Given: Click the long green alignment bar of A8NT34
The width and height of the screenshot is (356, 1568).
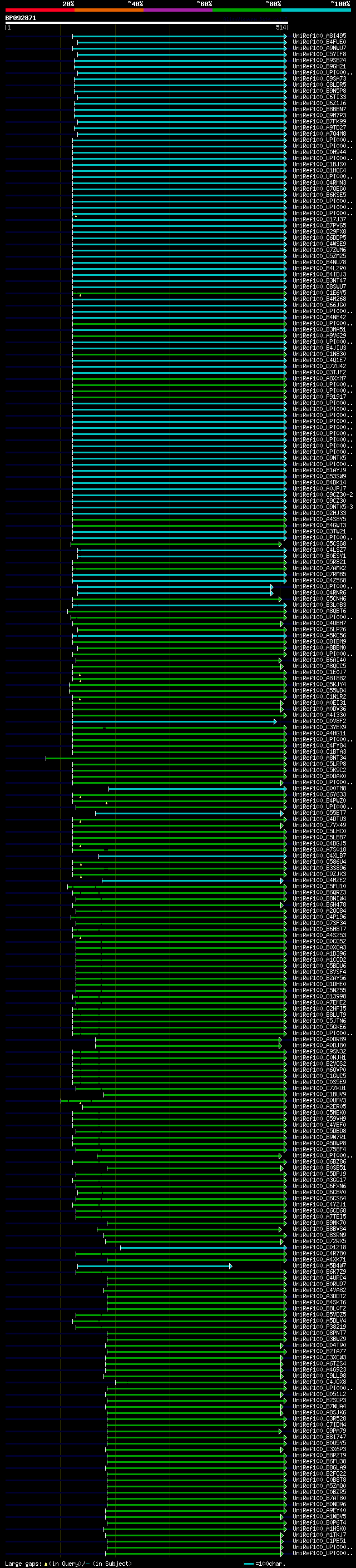Looking at the screenshot, I should point(166,758).
